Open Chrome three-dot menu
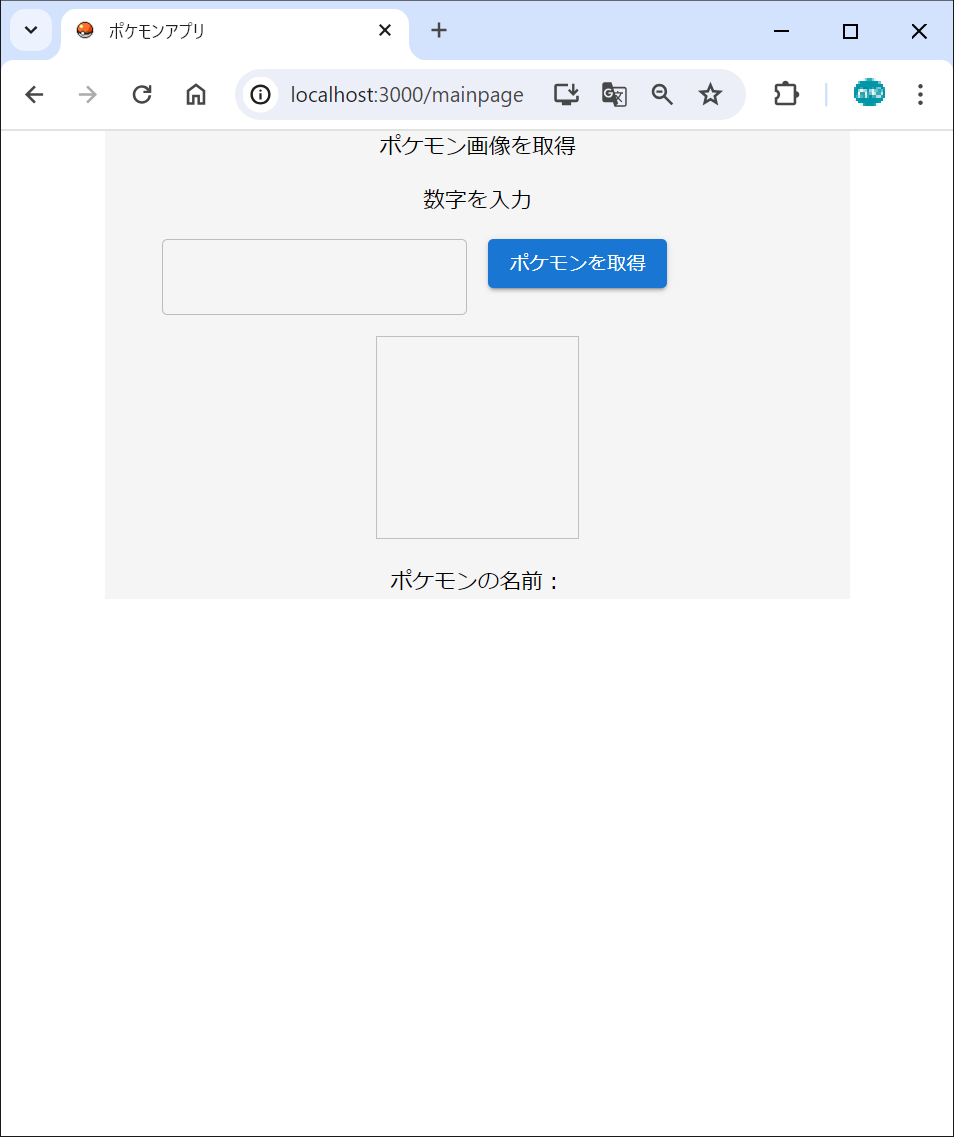The width and height of the screenshot is (954, 1137). click(920, 94)
